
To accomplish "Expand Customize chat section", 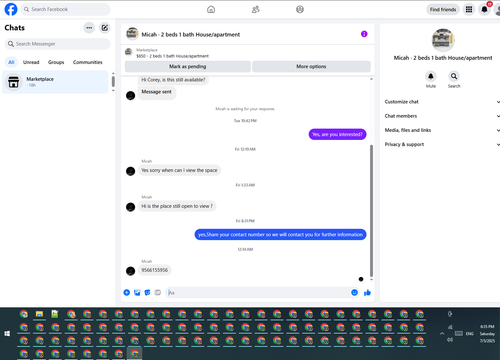I will click(x=441, y=102).
